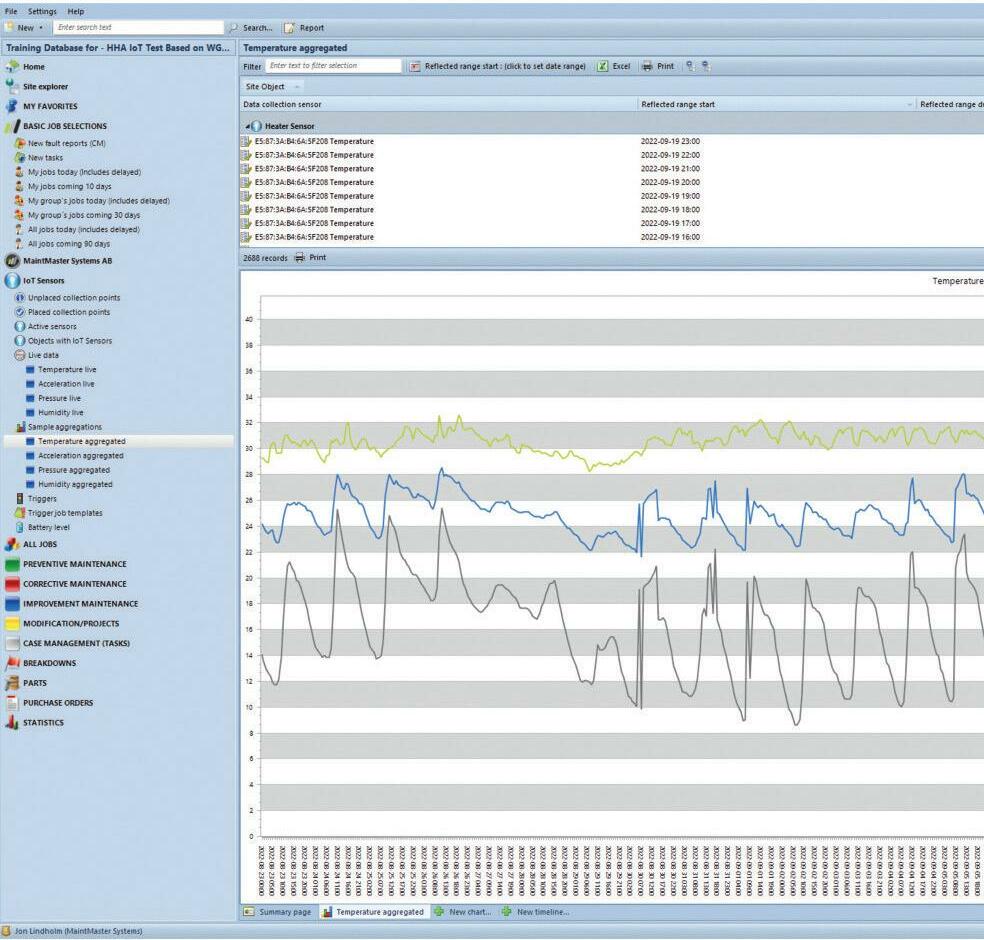Click the Report toolbar button
The width and height of the screenshot is (984, 940).
[304, 28]
